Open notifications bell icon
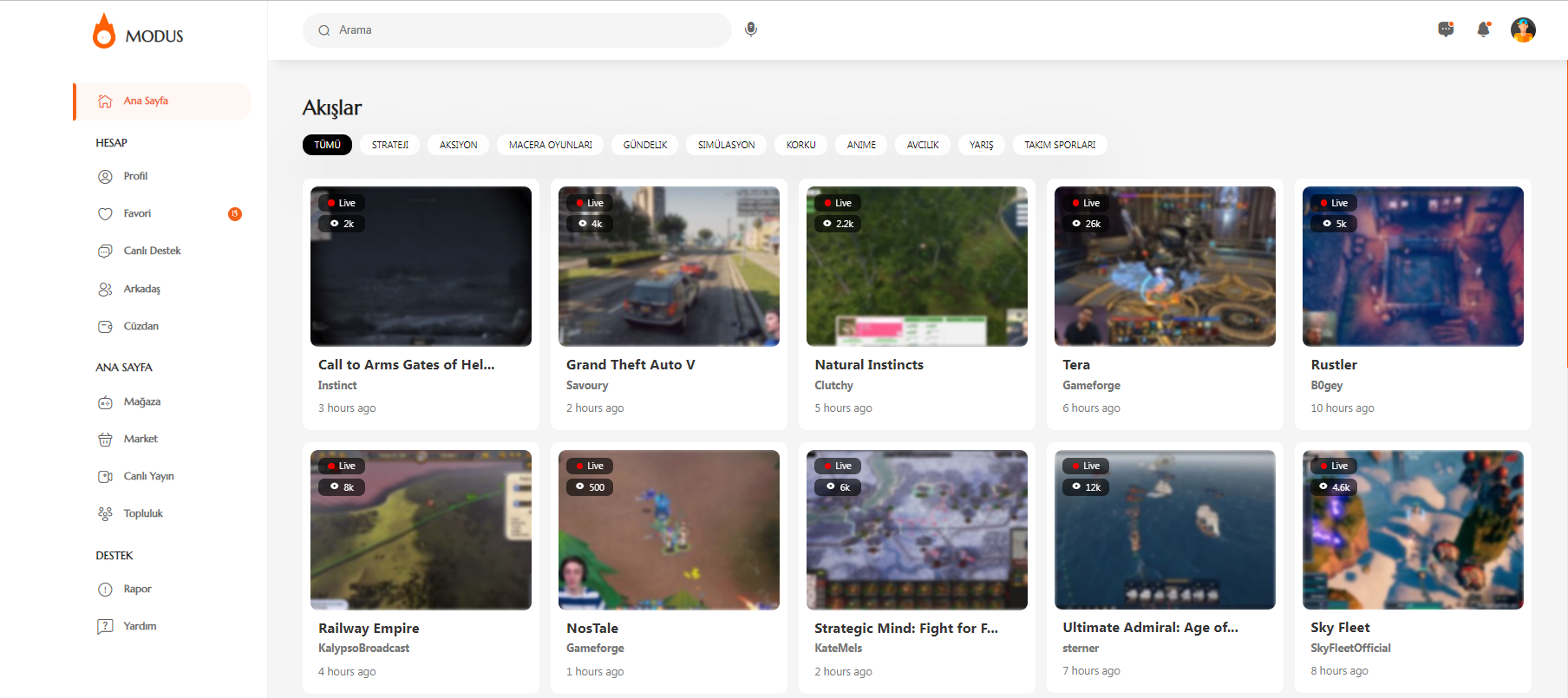 pyautogui.click(x=1484, y=29)
